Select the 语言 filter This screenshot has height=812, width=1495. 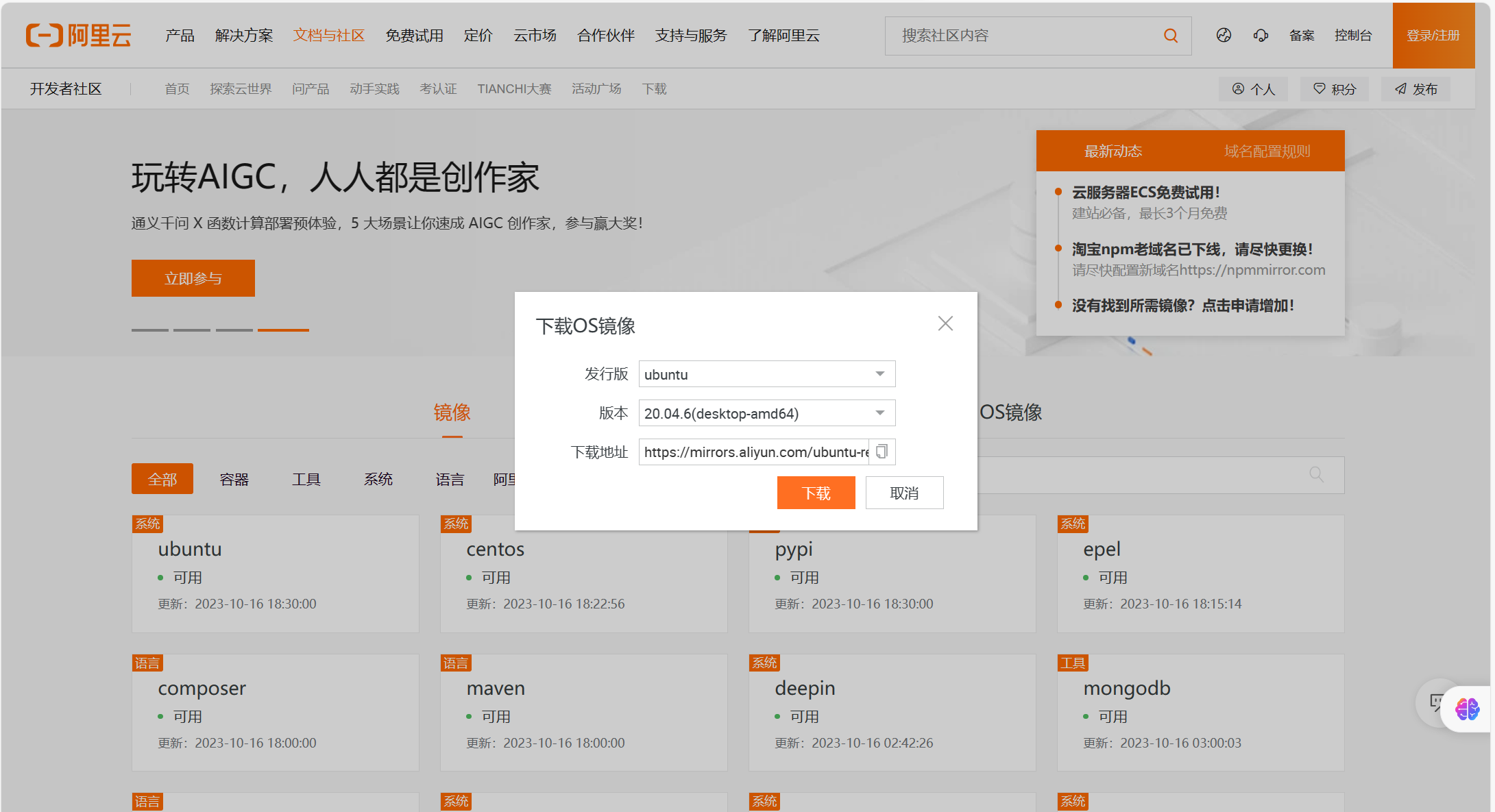point(450,479)
